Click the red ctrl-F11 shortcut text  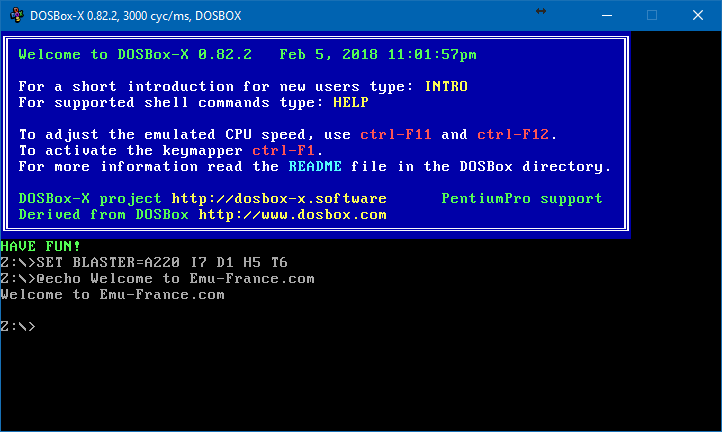click(396, 134)
